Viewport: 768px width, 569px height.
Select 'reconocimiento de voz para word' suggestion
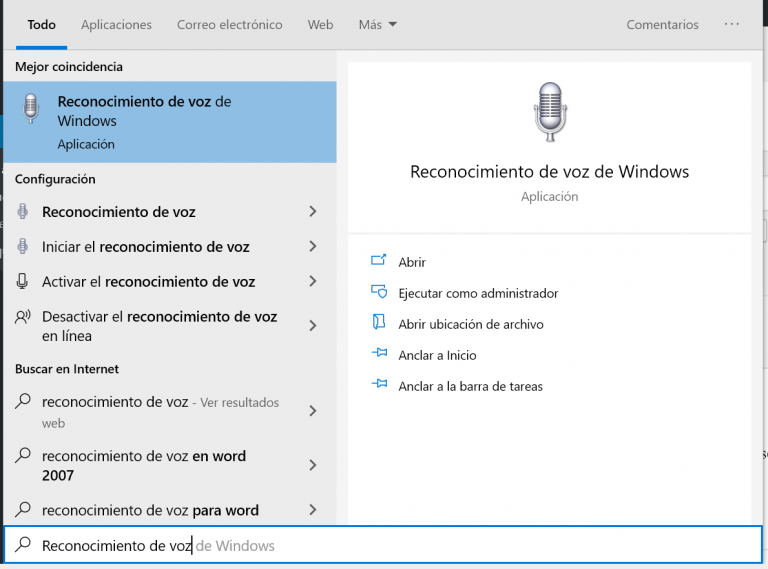point(169,510)
